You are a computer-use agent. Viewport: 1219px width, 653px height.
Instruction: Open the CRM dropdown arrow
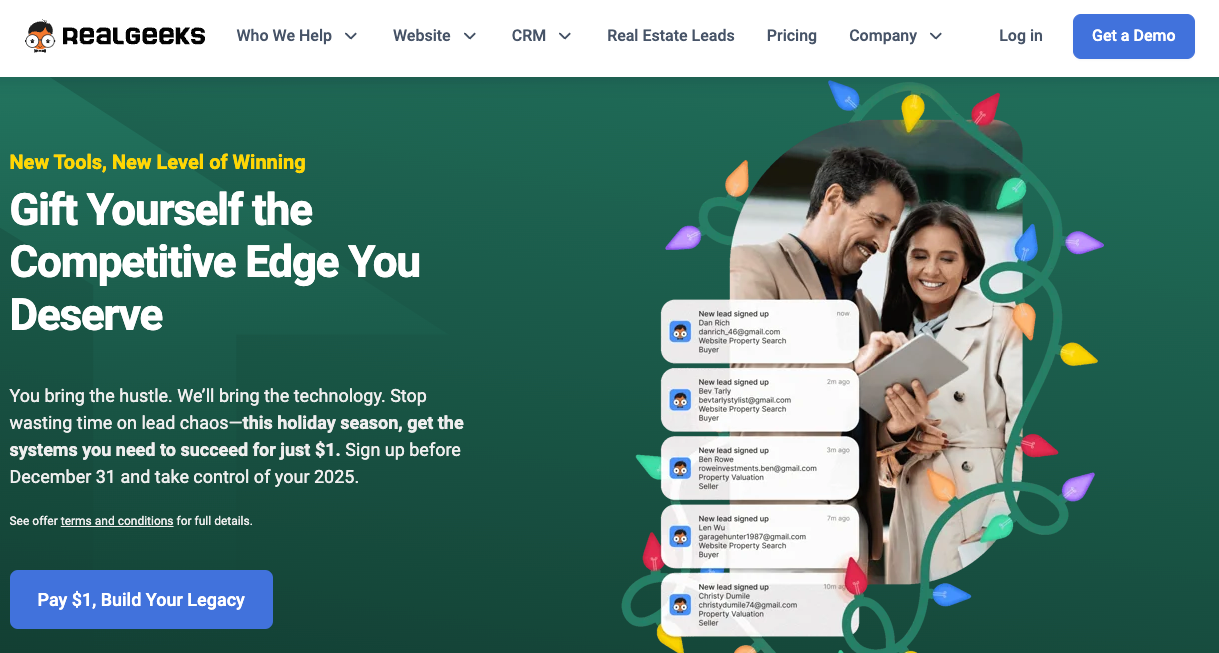[565, 36]
